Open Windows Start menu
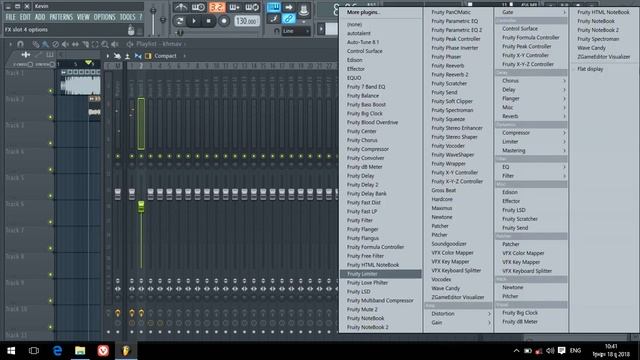This screenshot has height=360, width=640. click(11, 351)
